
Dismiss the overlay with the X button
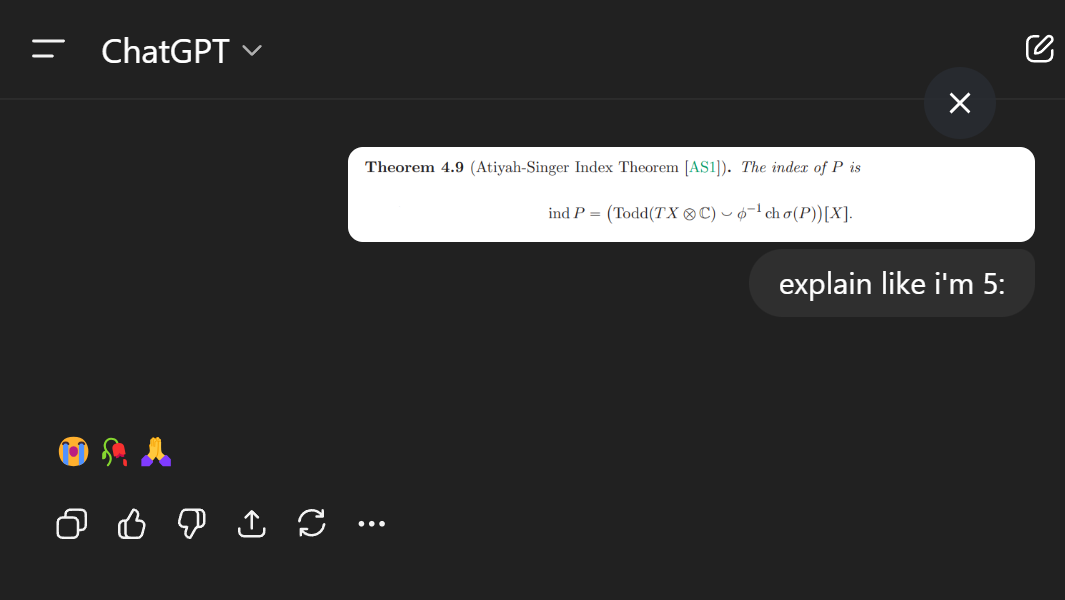[x=959, y=103]
